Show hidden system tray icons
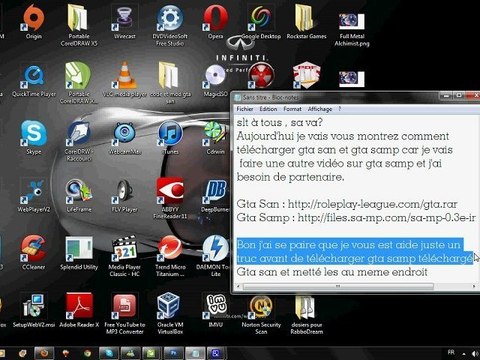 point(464,353)
